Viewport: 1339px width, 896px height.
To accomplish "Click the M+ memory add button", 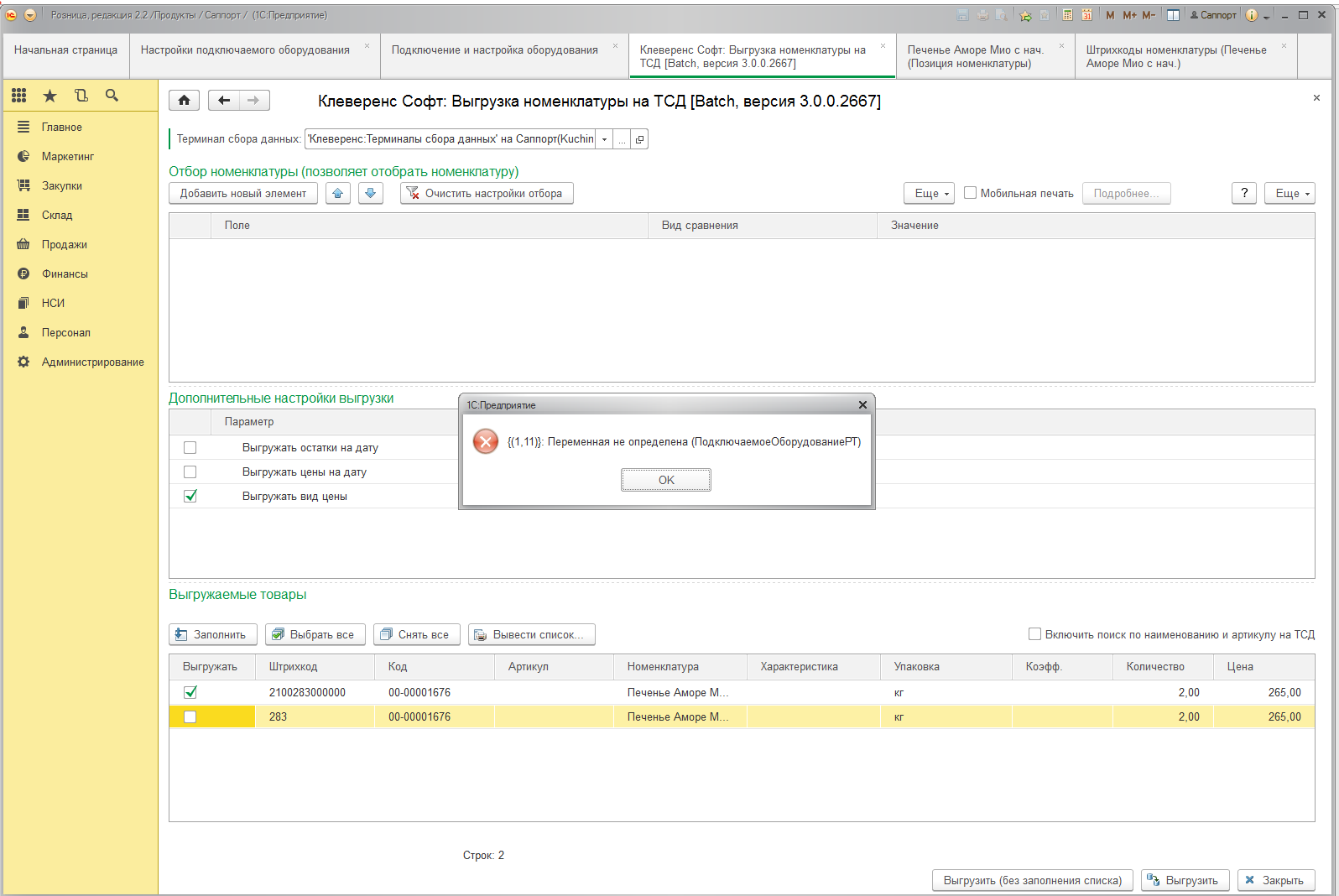I will pyautogui.click(x=1129, y=15).
